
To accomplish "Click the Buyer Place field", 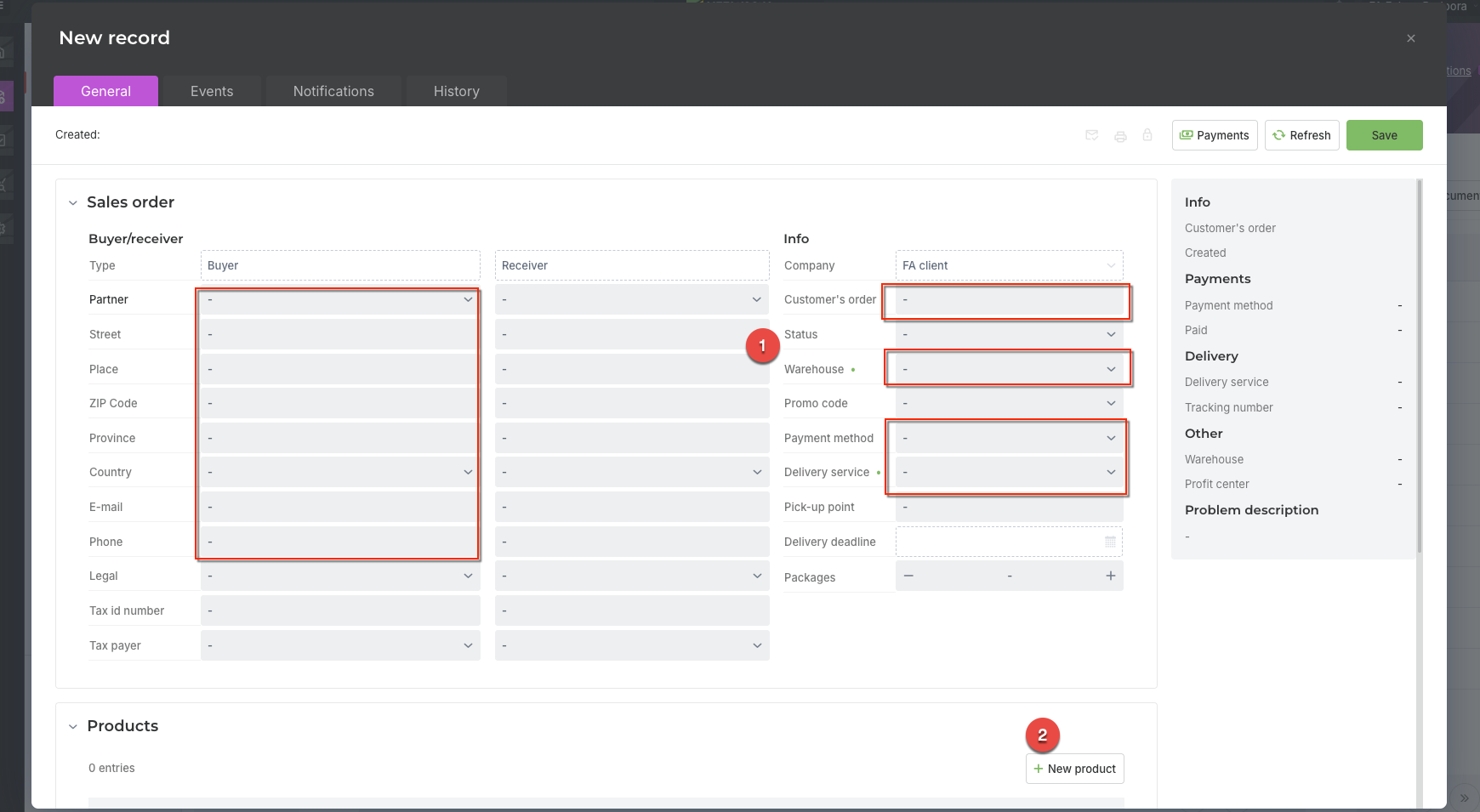I will coord(340,369).
